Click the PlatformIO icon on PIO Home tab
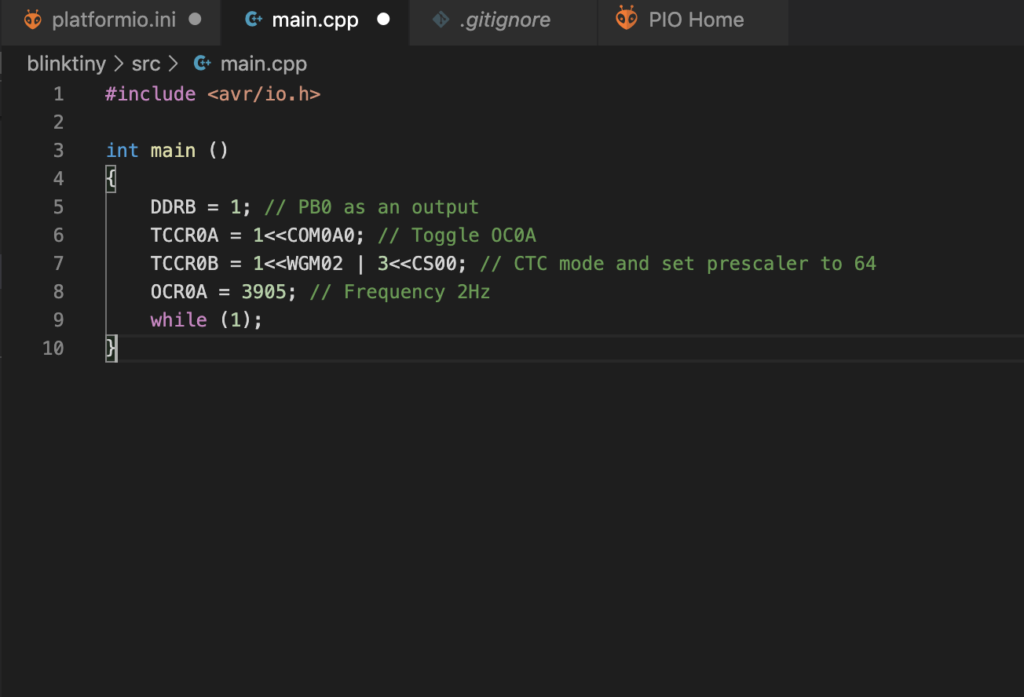This screenshot has width=1024, height=697. [x=626, y=18]
